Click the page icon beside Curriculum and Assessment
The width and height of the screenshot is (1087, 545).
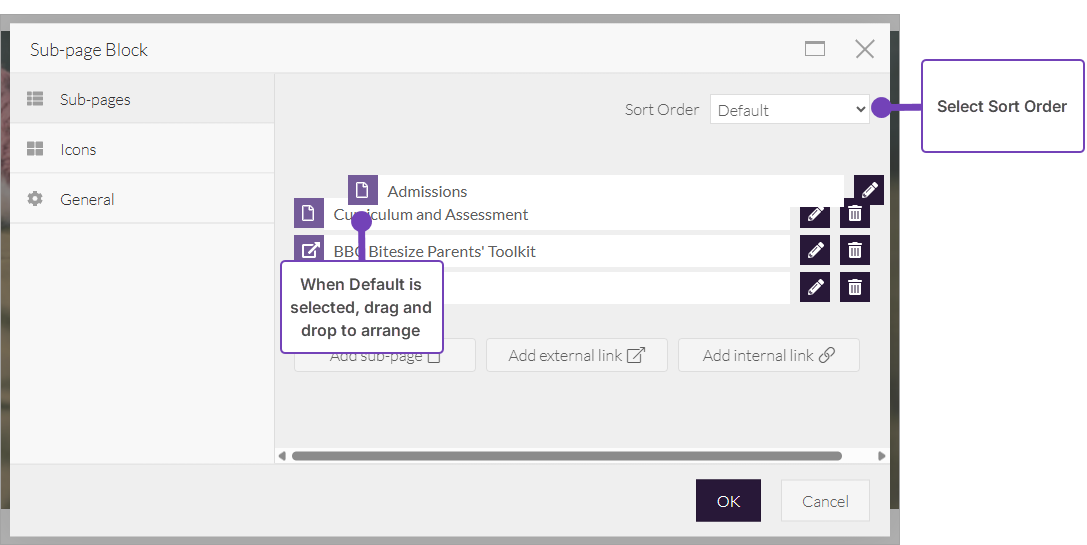pyautogui.click(x=309, y=213)
